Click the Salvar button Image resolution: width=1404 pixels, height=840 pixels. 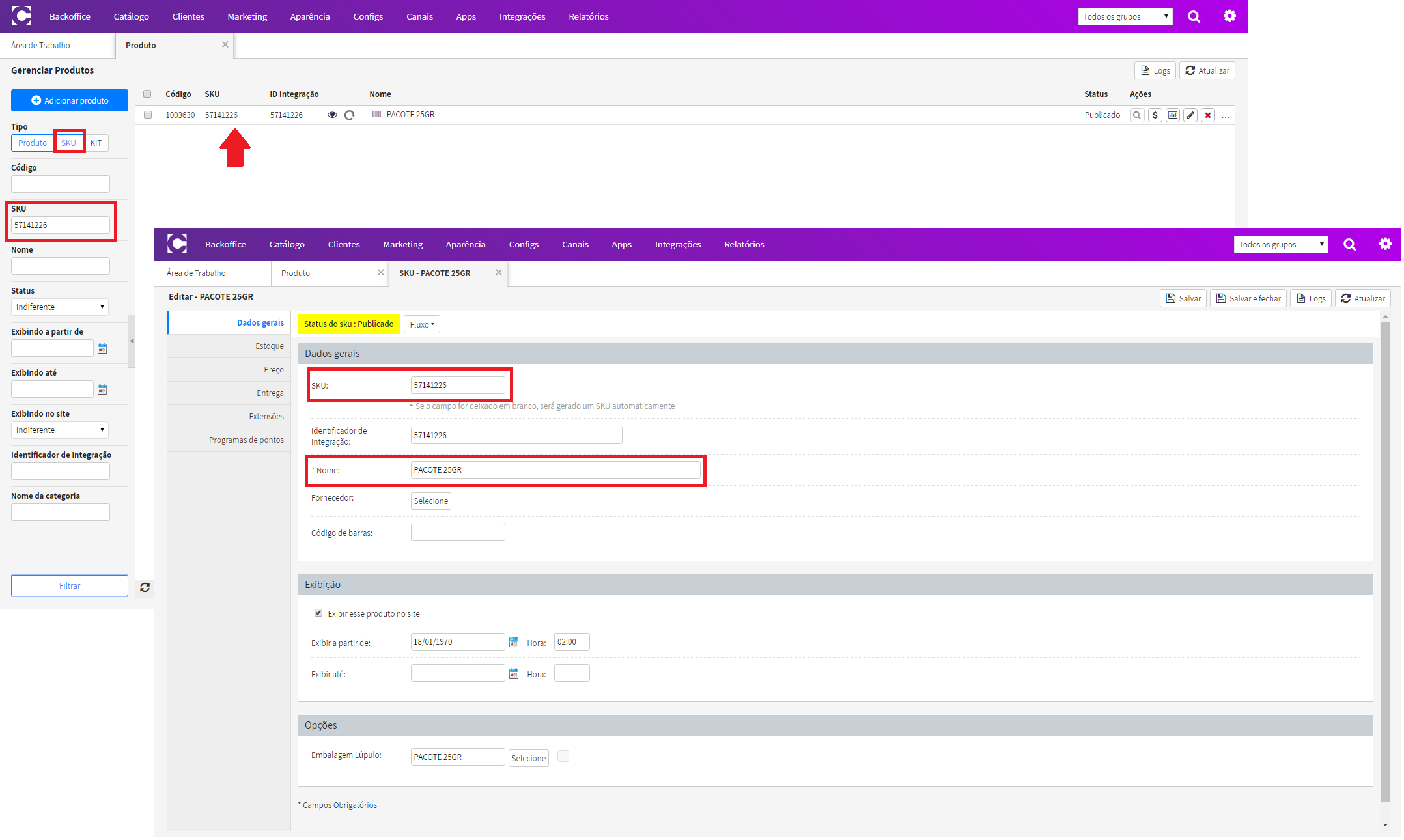point(1183,298)
